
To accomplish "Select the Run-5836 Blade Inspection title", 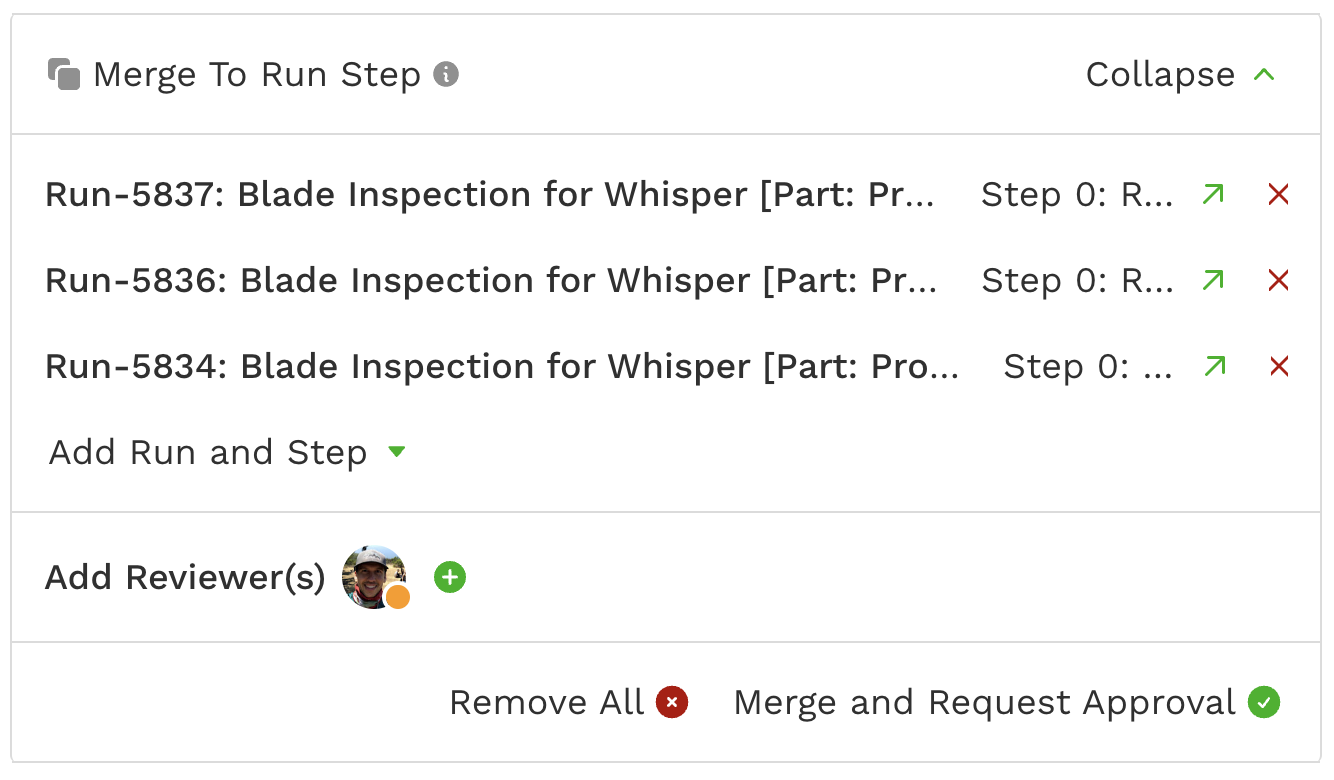I will click(x=491, y=281).
